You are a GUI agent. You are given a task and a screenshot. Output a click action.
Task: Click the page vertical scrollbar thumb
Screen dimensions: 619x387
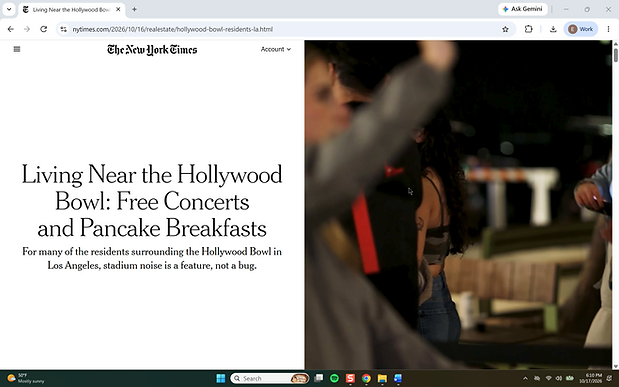[615, 54]
